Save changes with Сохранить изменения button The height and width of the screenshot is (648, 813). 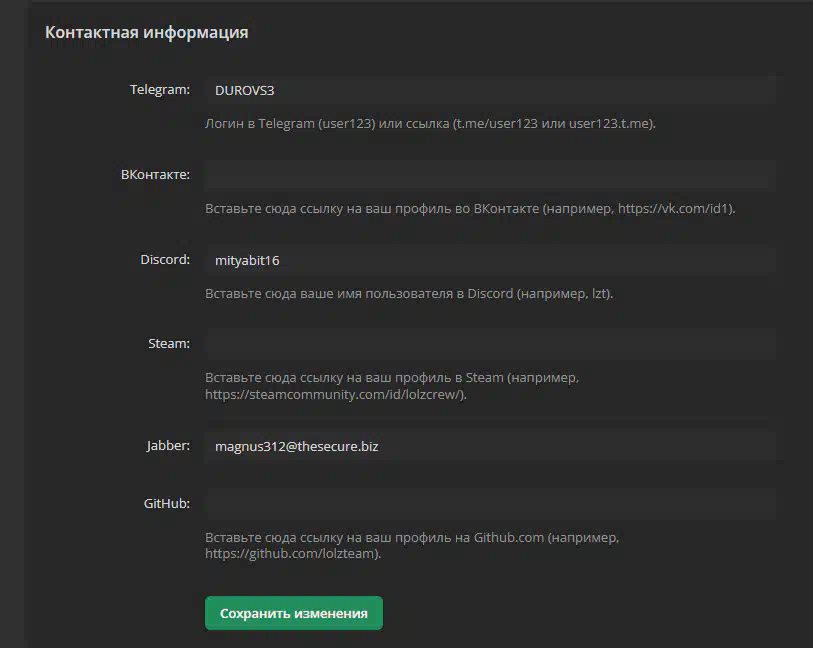[293, 613]
